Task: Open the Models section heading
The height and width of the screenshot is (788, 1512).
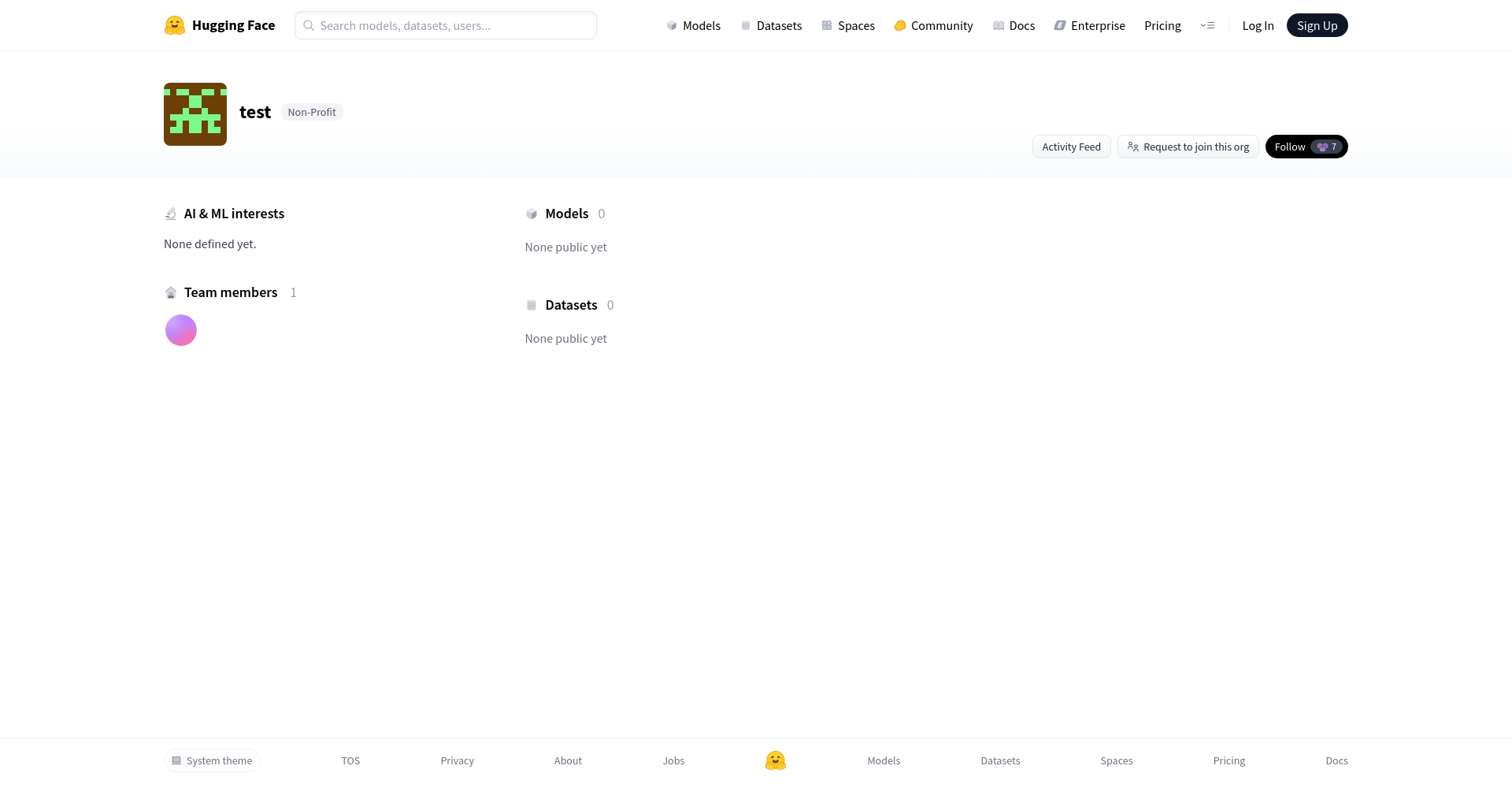Action: (x=567, y=214)
